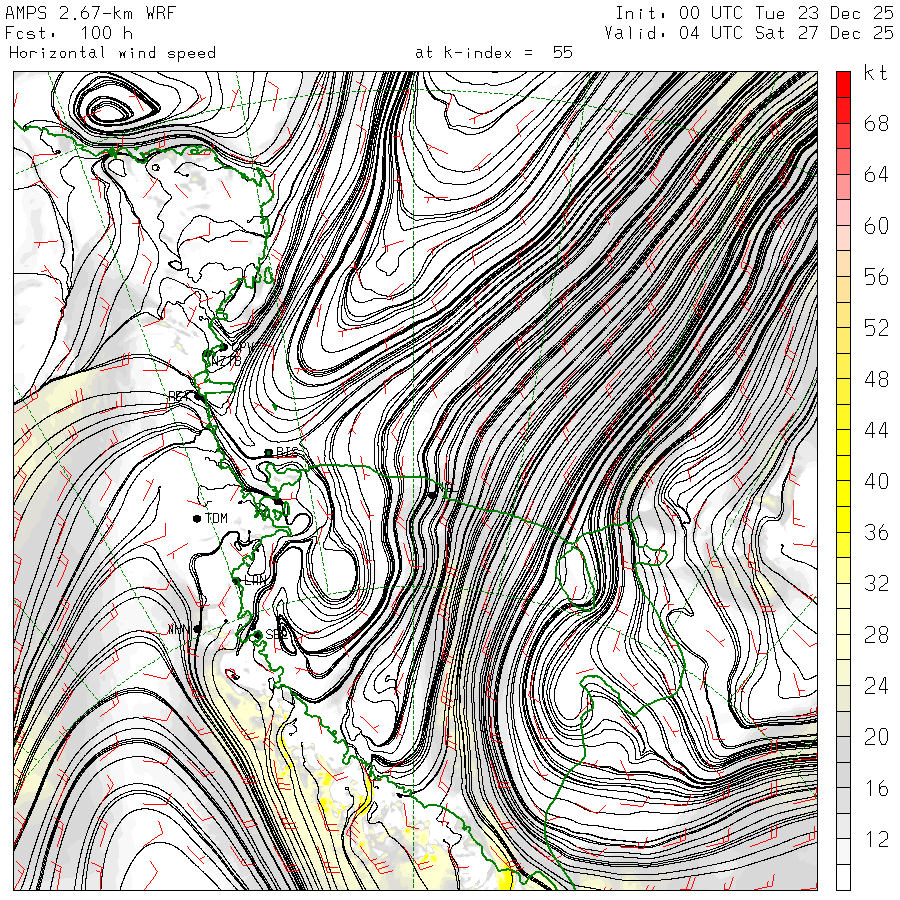Click the 'at k-index = 55' text

(x=494, y=53)
